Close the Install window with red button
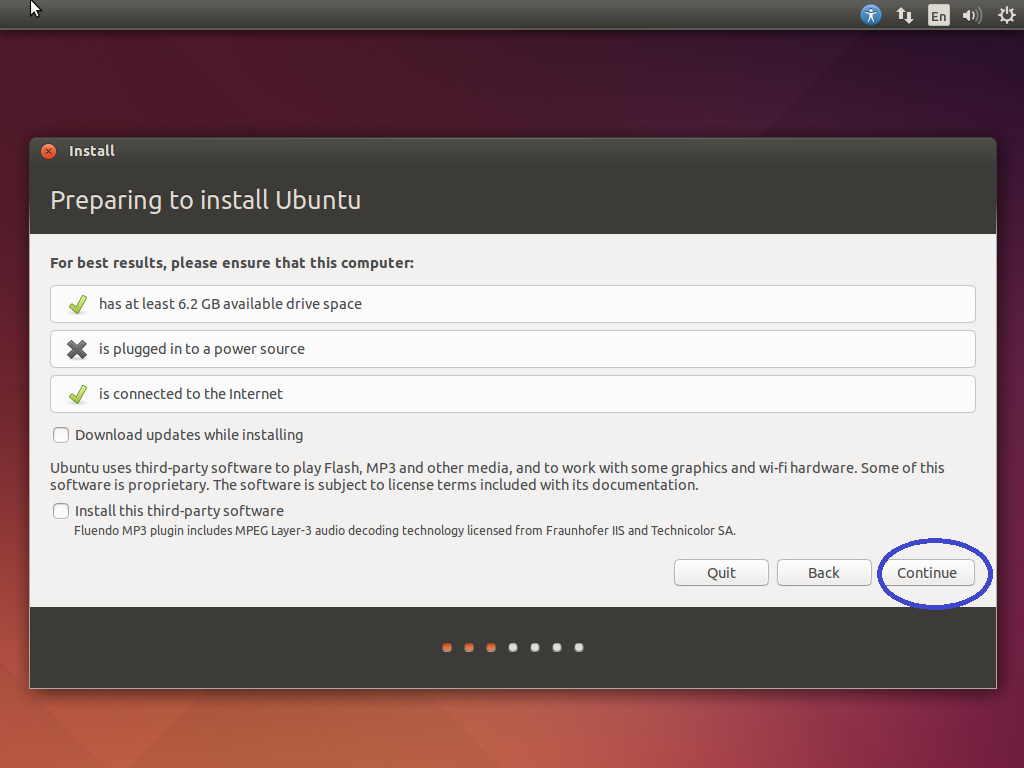Image resolution: width=1024 pixels, height=768 pixels. click(x=48, y=152)
